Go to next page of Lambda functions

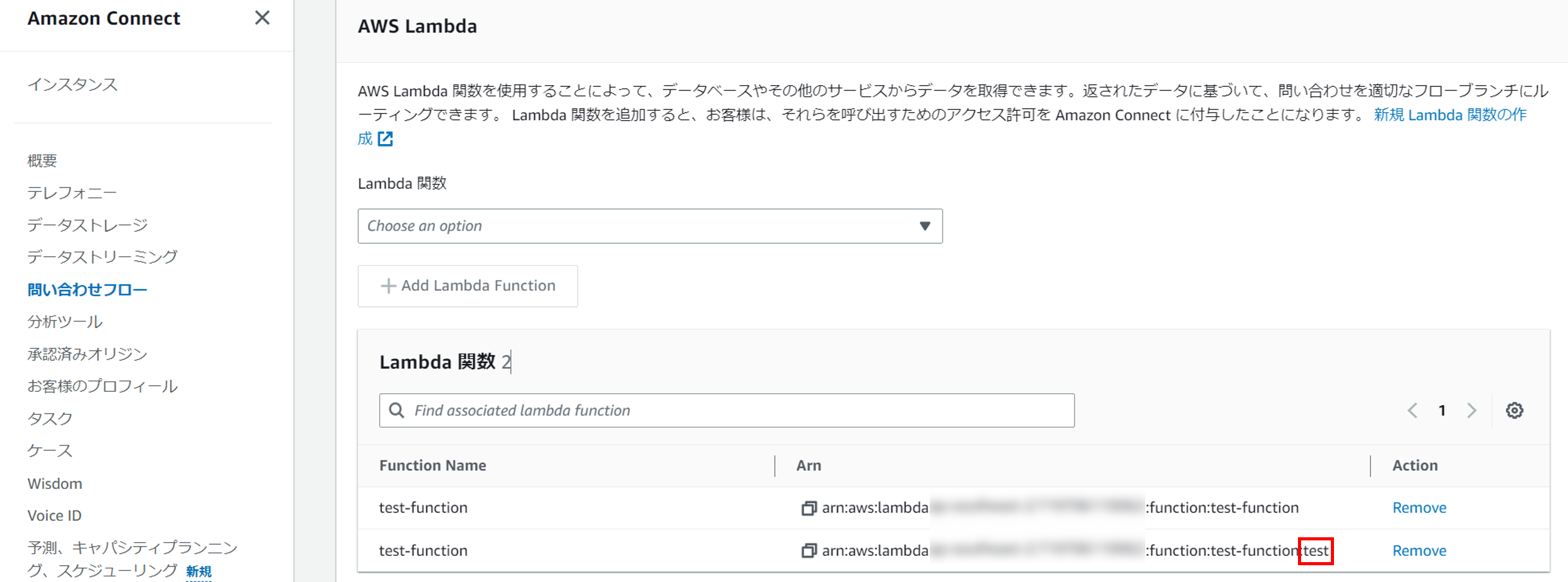pyautogui.click(x=1471, y=411)
